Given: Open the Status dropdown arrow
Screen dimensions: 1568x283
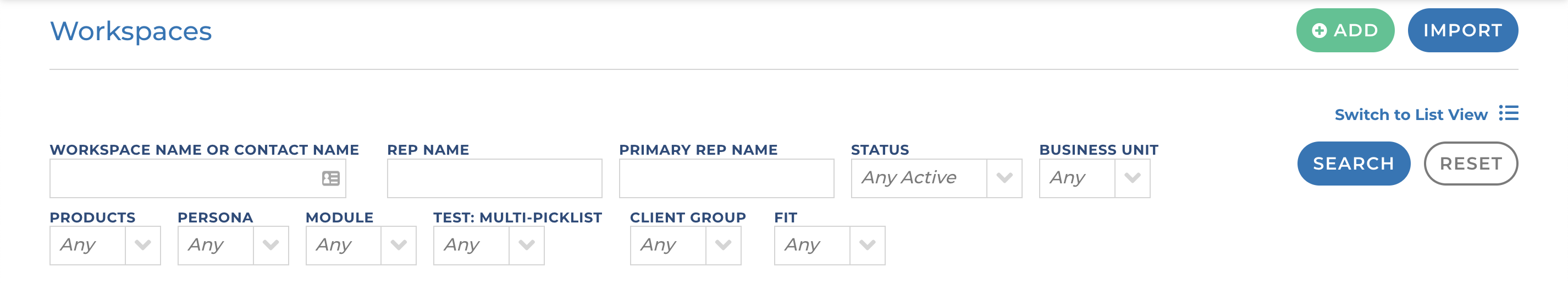Looking at the screenshot, I should pyautogui.click(x=1004, y=178).
